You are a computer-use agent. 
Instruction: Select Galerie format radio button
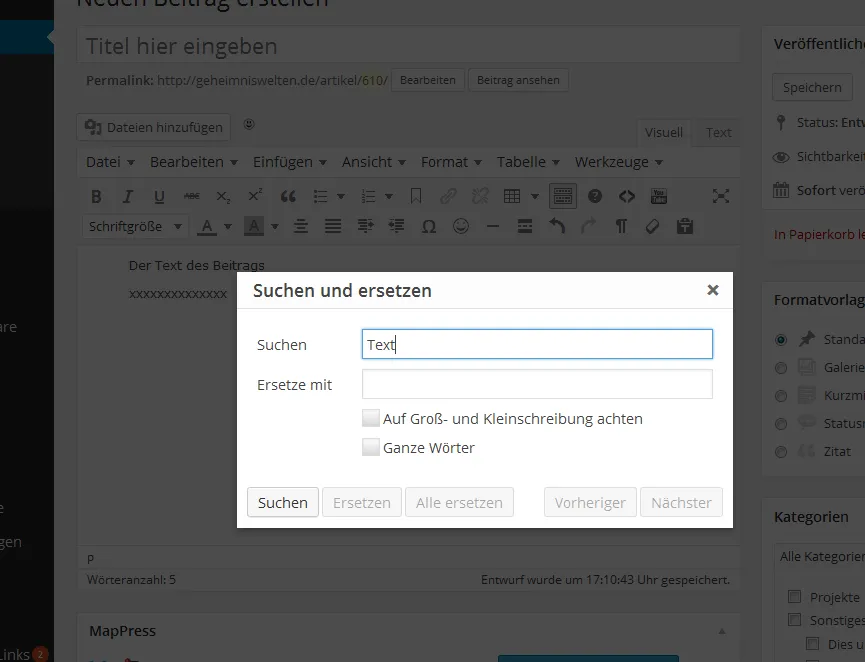[x=781, y=368]
